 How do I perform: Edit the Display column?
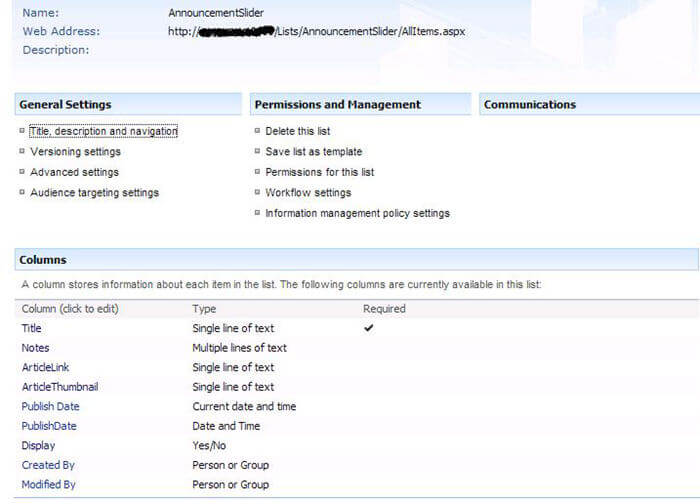coord(38,446)
